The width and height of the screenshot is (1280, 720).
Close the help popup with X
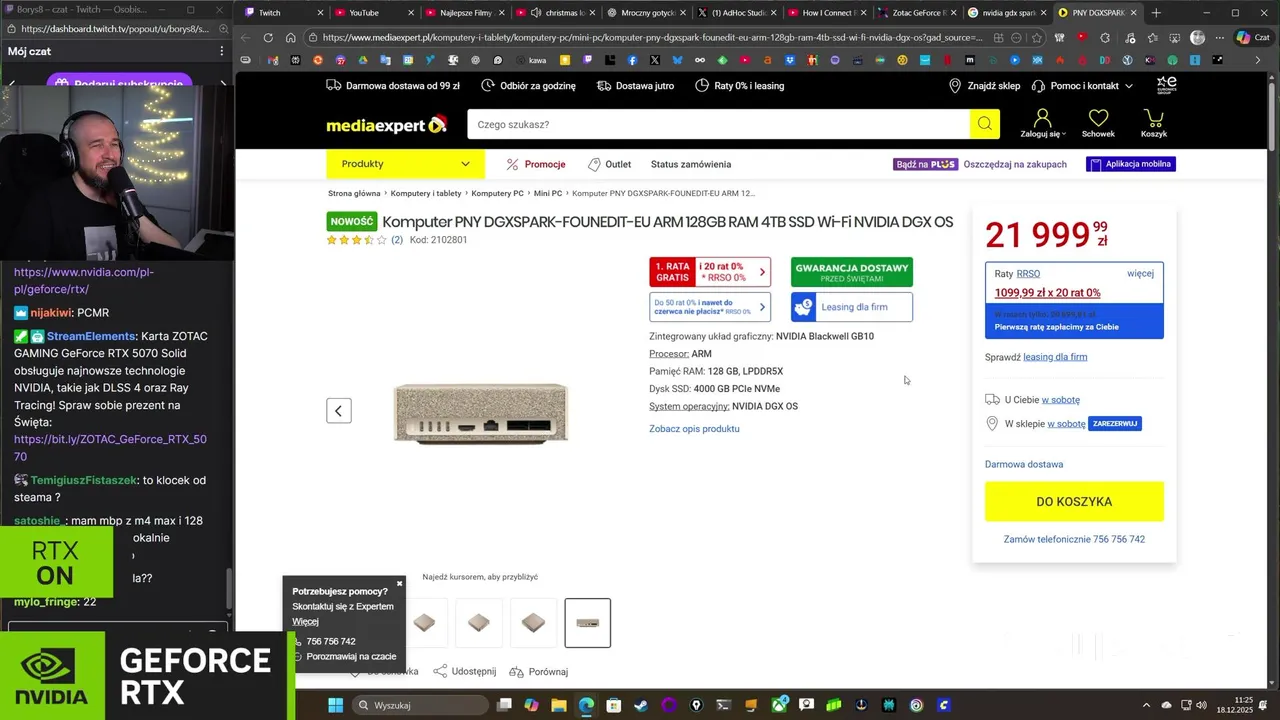coord(399,583)
